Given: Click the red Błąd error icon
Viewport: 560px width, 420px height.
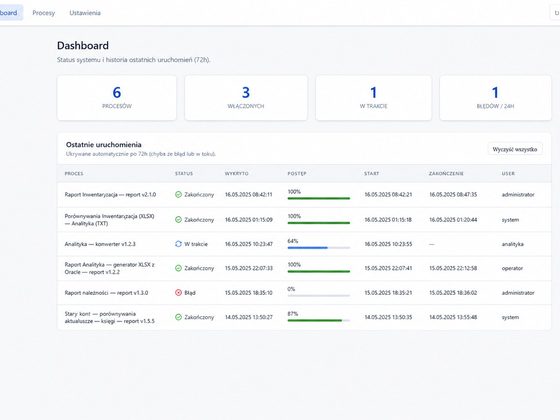Looking at the screenshot, I should pos(179,292).
